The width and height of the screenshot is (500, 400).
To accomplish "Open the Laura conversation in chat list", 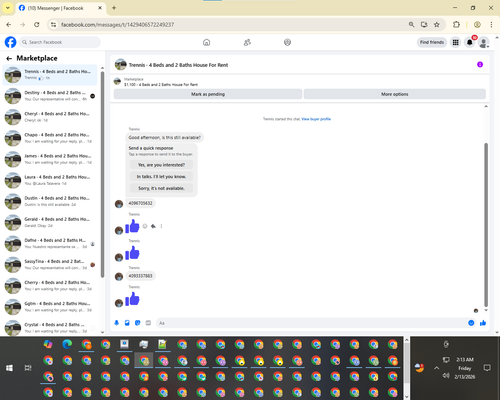I will pyautogui.click(x=50, y=180).
